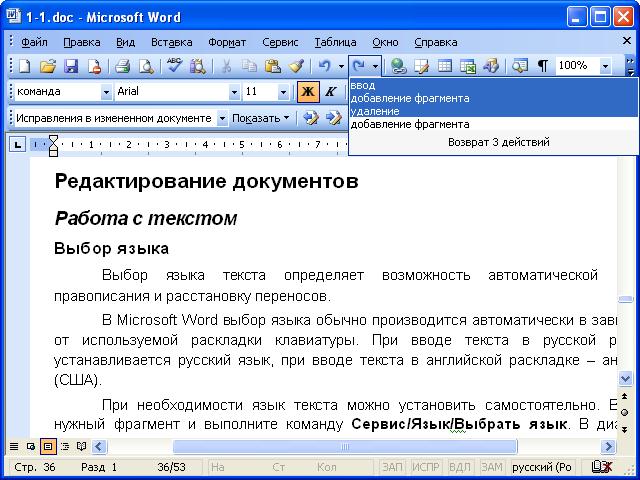This screenshot has height=480, width=640.
Task: Print the document using the printer icon
Action: click(x=122, y=66)
